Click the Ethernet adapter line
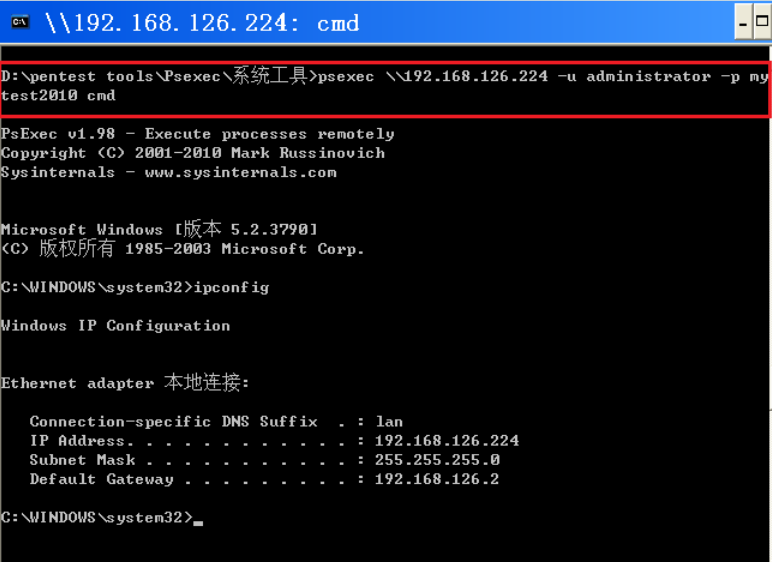Viewport: 772px width, 563px height. (x=125, y=382)
